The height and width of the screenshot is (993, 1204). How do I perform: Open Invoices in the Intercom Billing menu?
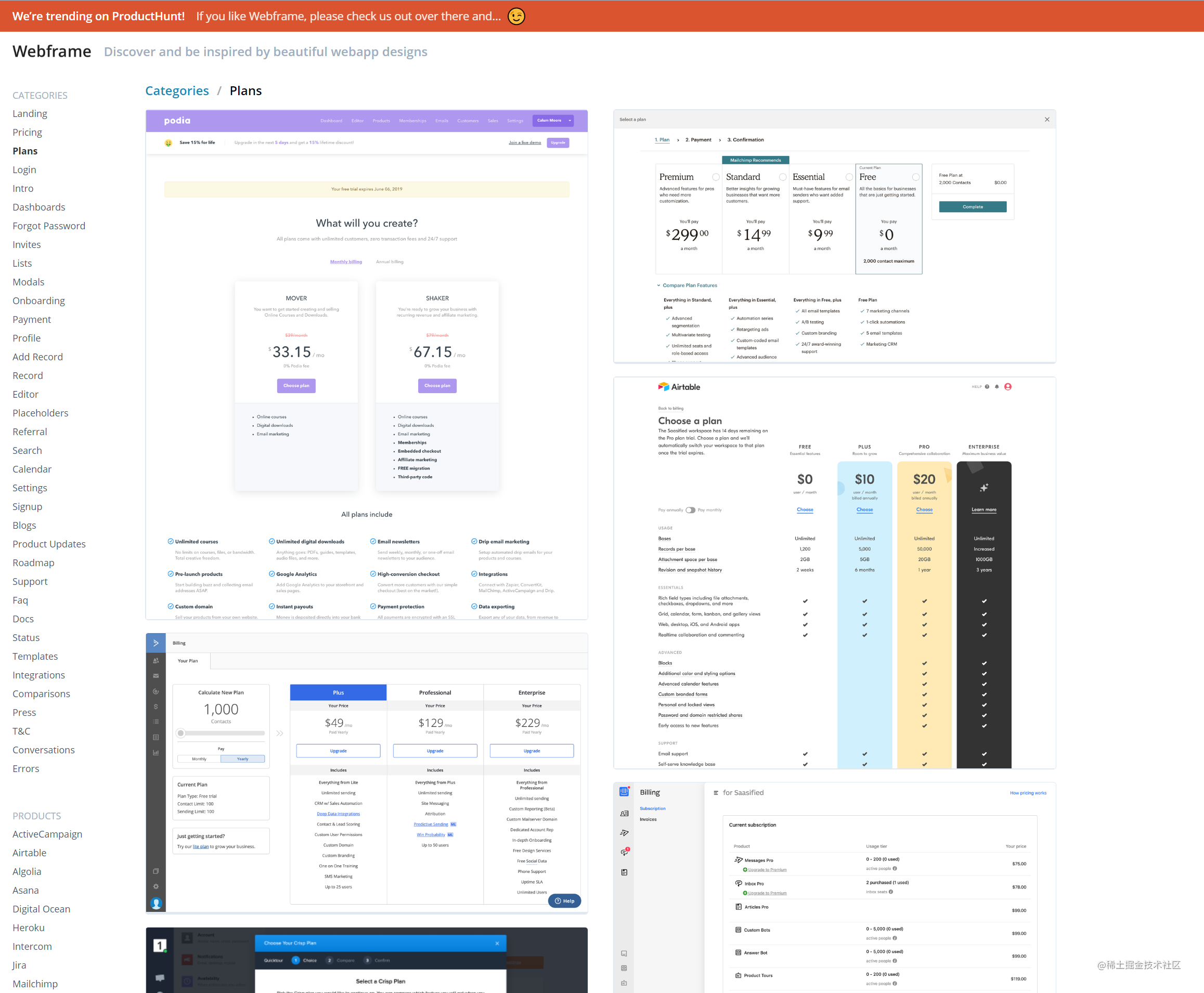click(x=648, y=820)
